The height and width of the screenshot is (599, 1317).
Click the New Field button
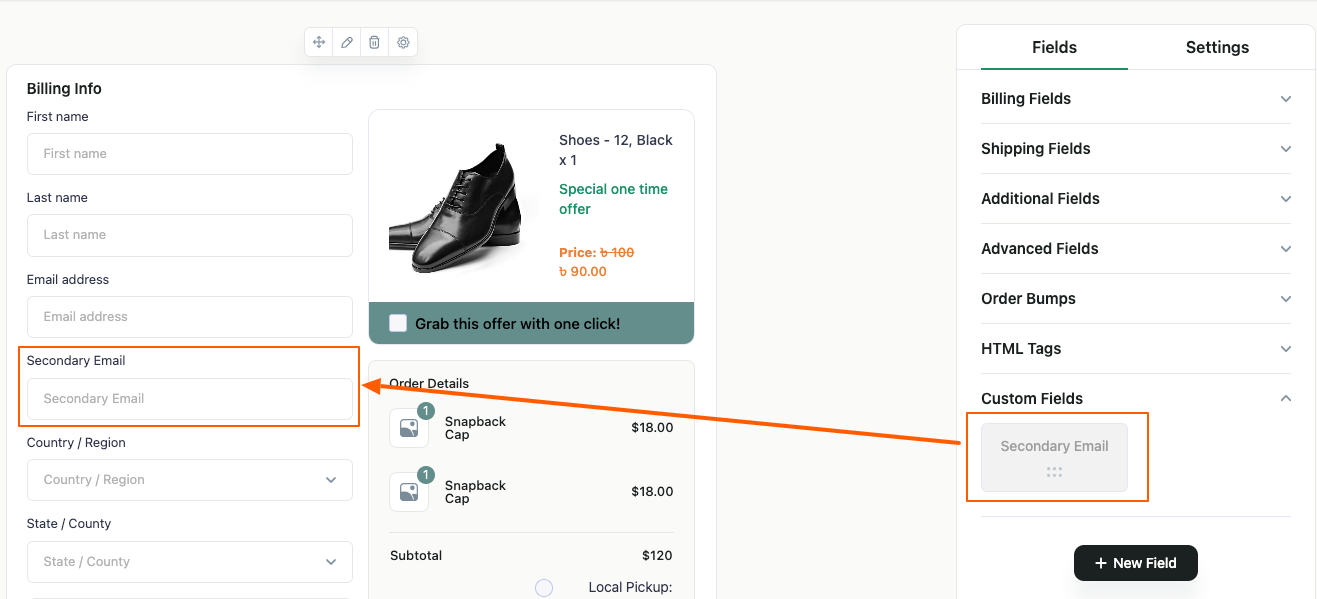[x=1135, y=563]
